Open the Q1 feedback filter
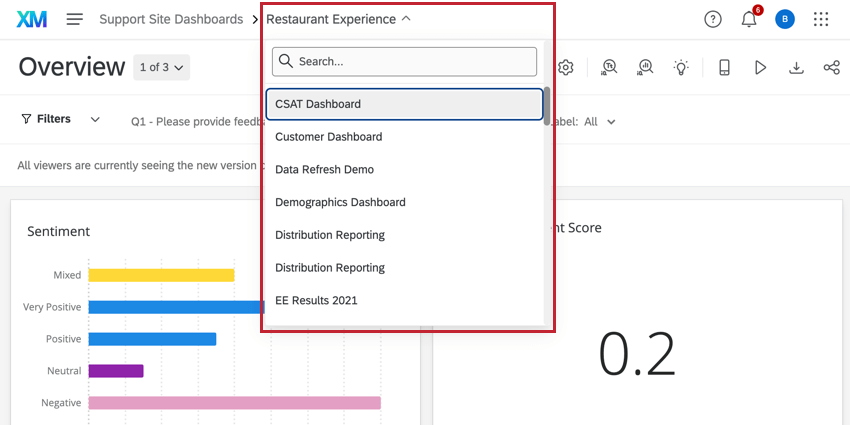Screen dimensions: 850x425 tap(196, 122)
